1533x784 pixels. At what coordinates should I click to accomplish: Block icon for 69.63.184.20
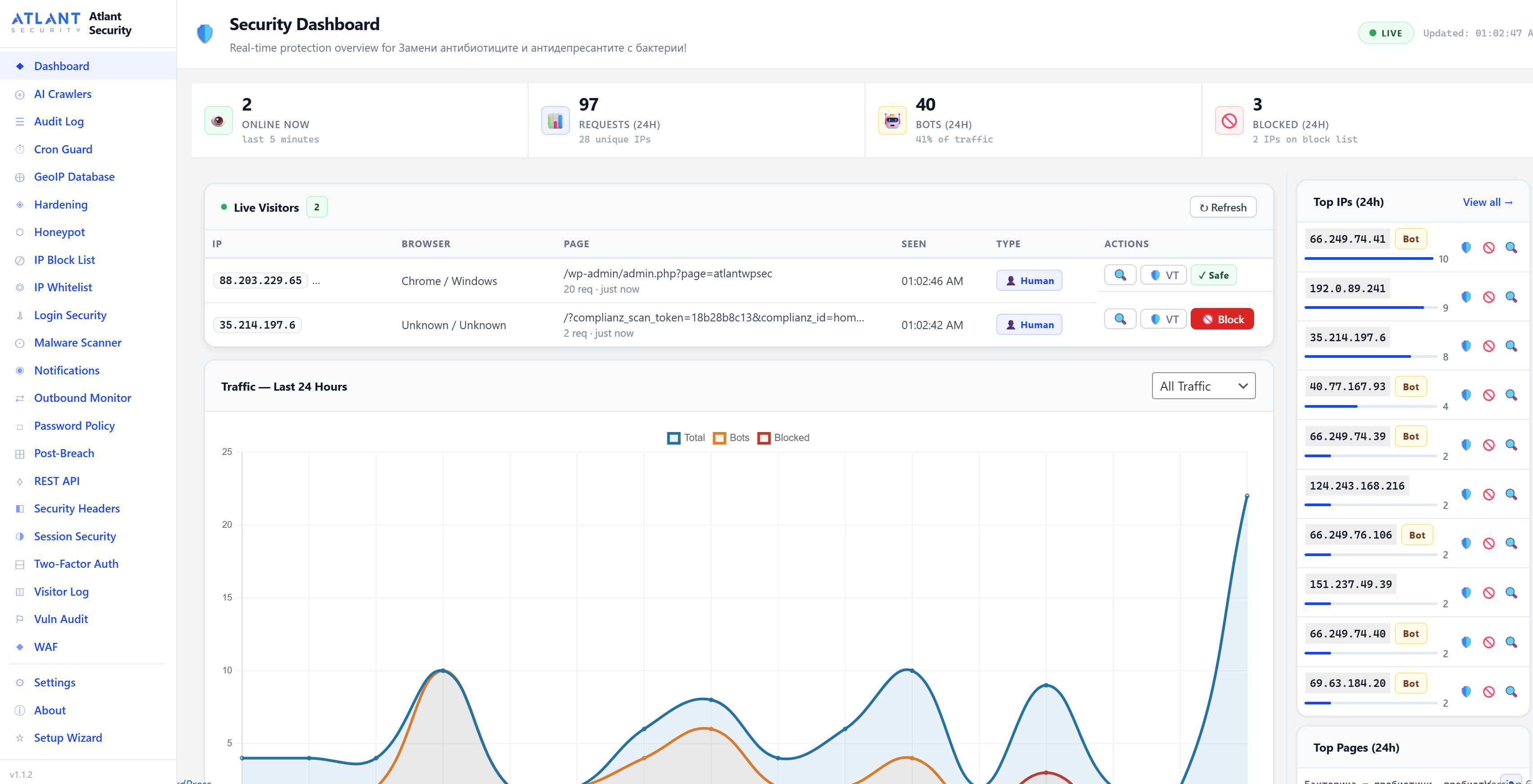1488,691
